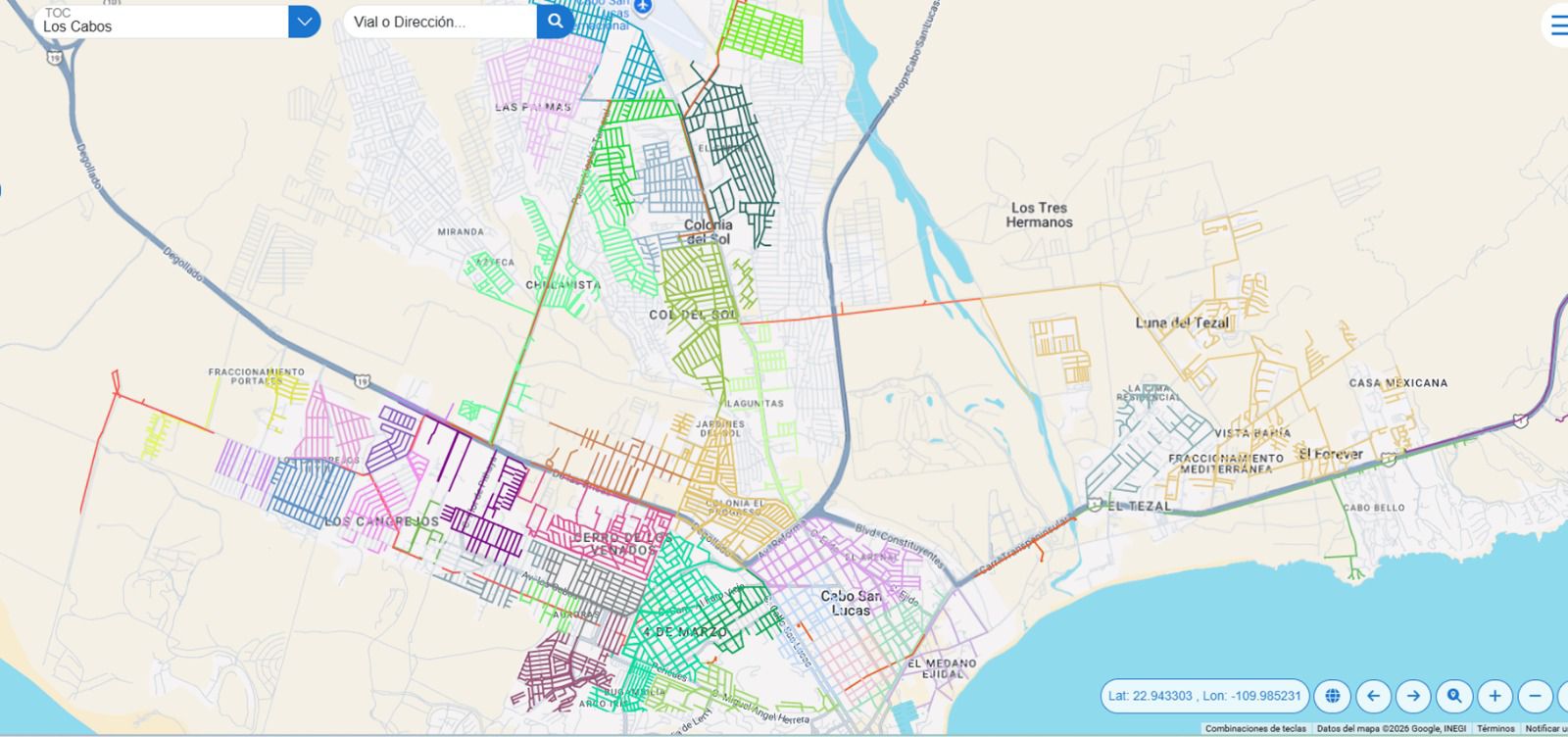Click Combinaciones de teclas link
The image size is (1568, 737).
coord(1254,729)
